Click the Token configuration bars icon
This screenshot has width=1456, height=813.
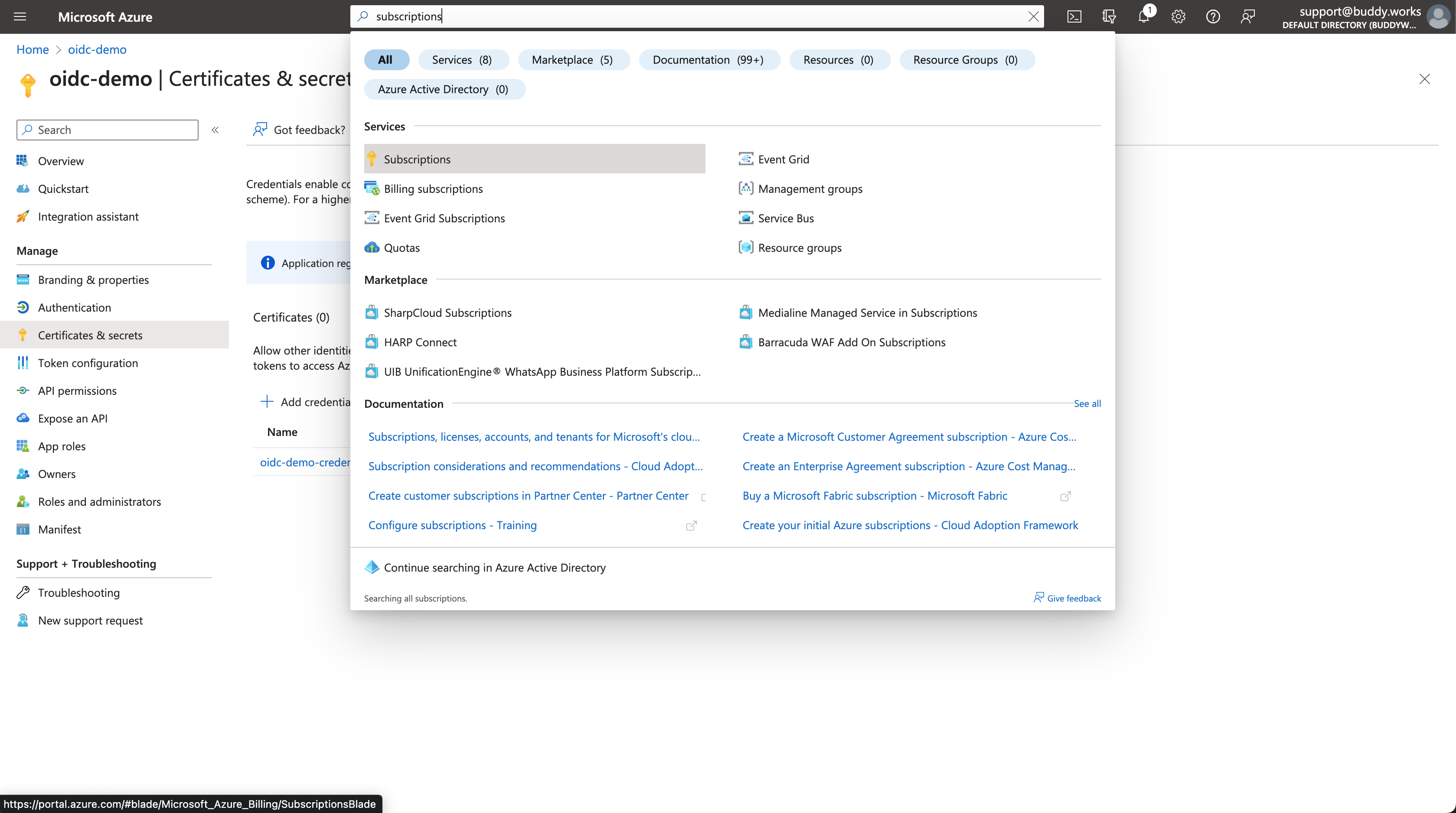click(23, 363)
